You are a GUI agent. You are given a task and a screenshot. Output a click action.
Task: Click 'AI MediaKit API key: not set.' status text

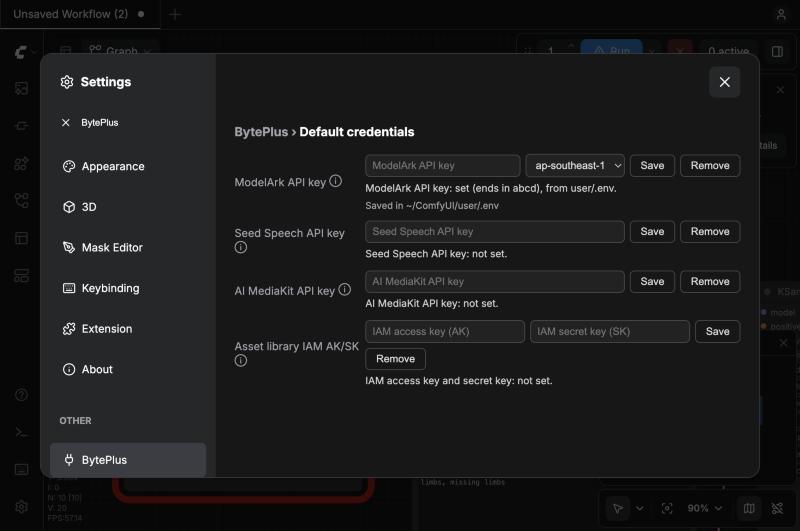[432, 304]
